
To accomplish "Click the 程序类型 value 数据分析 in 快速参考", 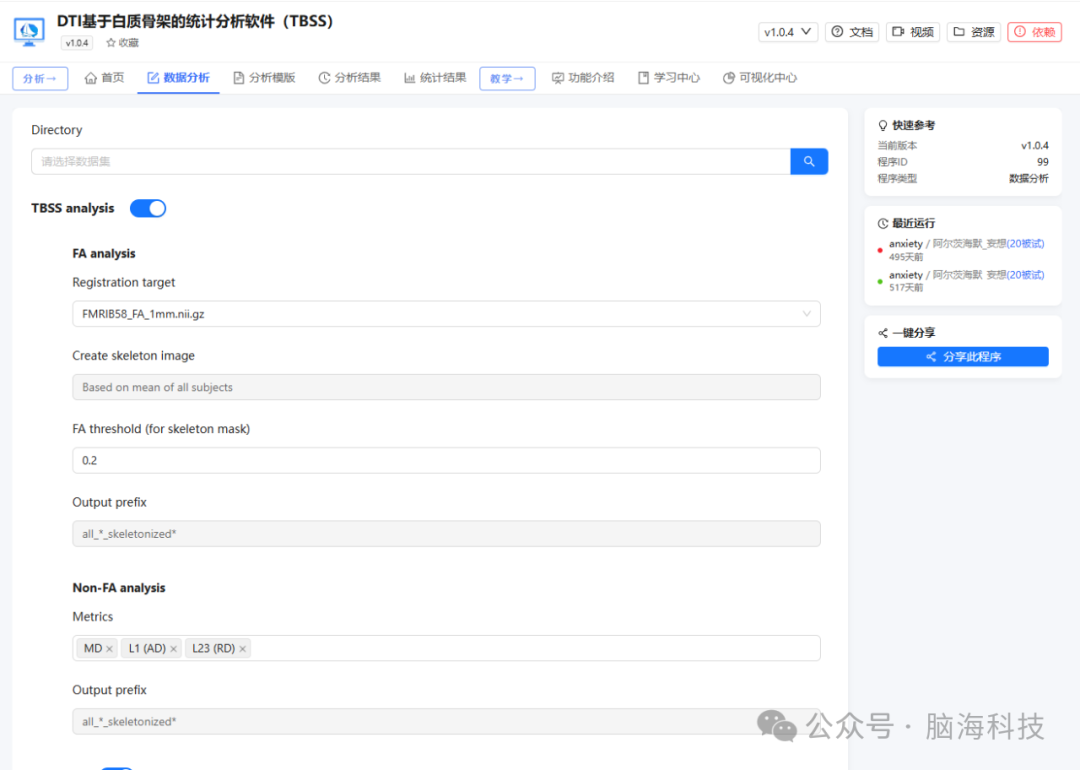I will 1028,178.
